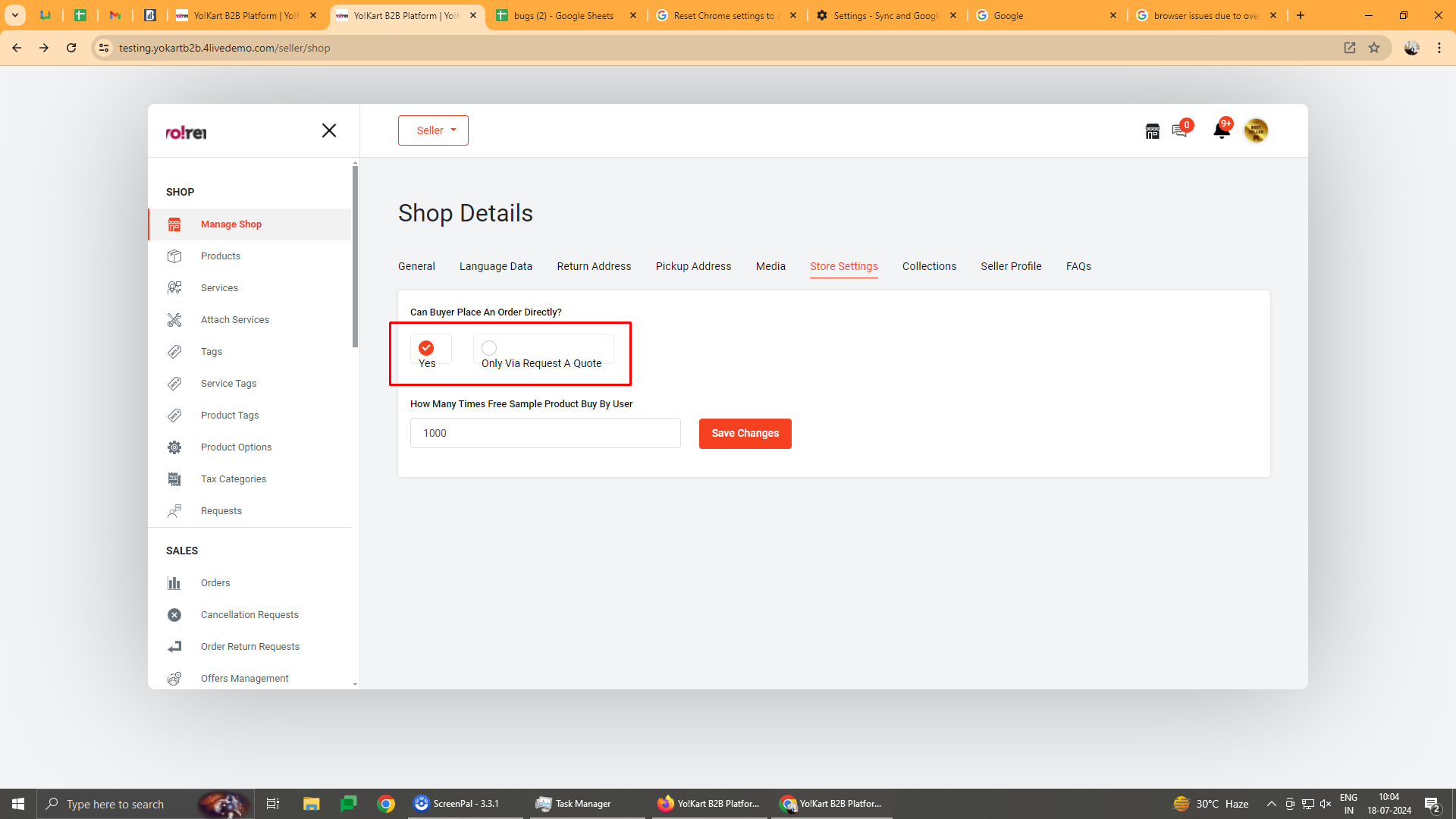
Task: Click the Tax Categories sidebar icon
Action: 174,479
